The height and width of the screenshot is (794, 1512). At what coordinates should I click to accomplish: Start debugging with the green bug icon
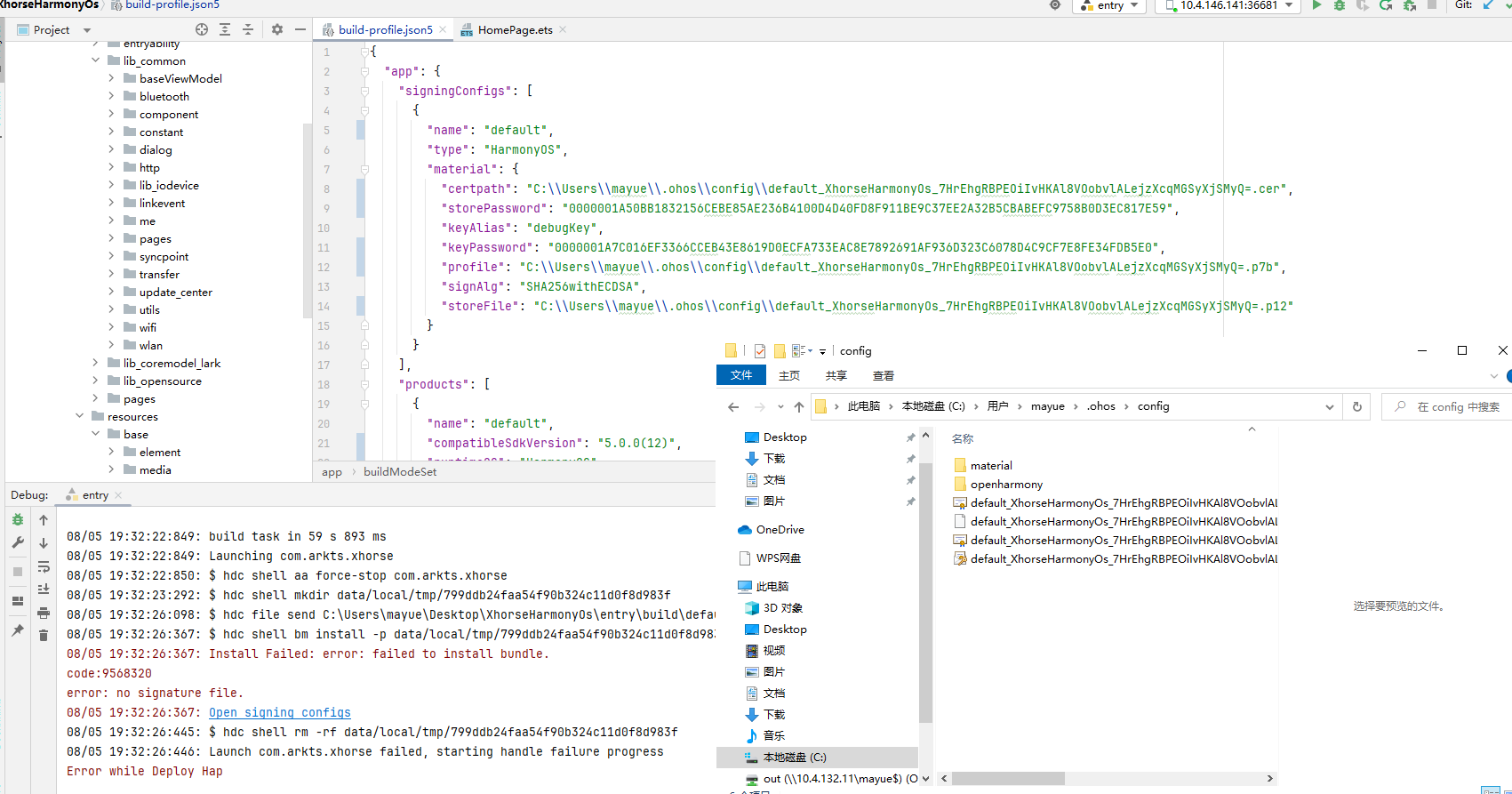pyautogui.click(x=1340, y=5)
